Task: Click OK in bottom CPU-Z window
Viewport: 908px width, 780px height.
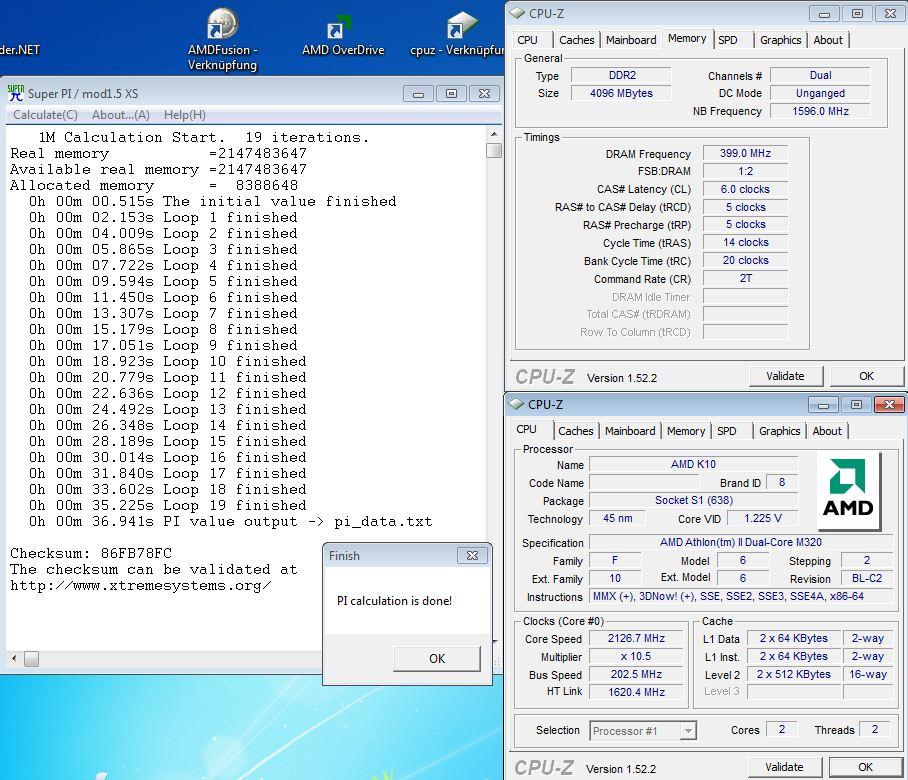Action: coord(865,767)
